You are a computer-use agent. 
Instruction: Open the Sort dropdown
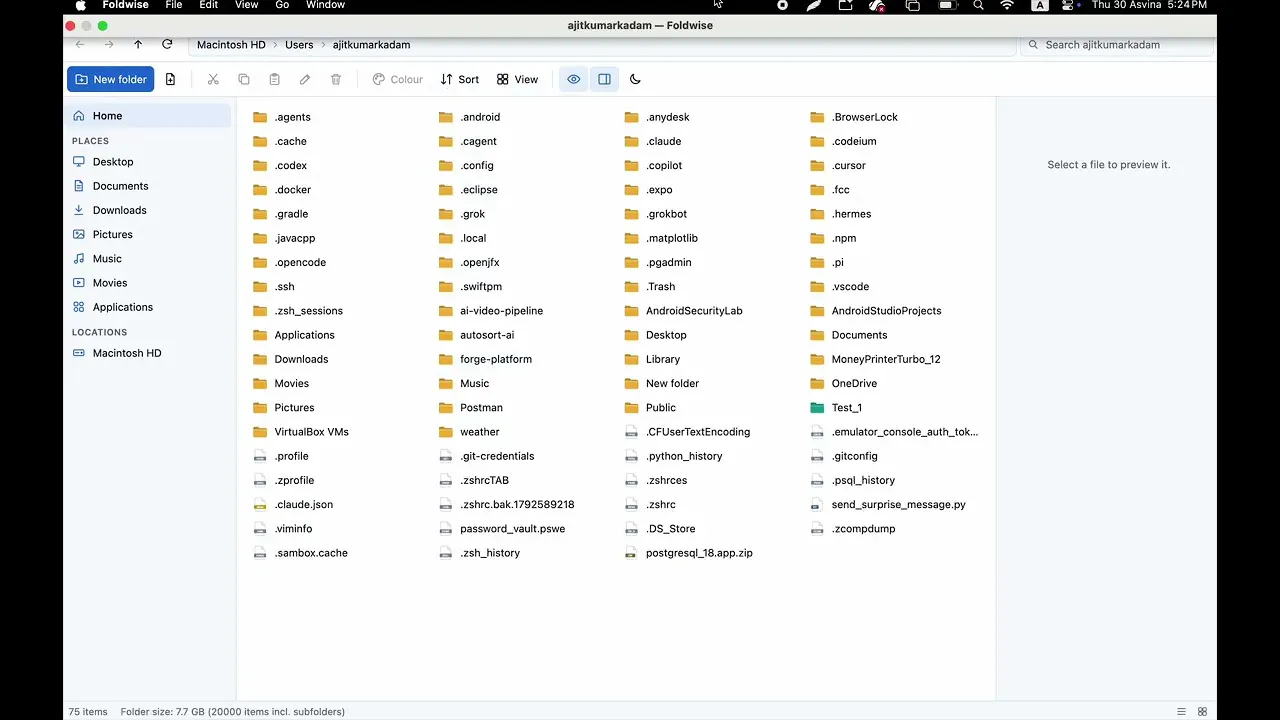coord(460,79)
